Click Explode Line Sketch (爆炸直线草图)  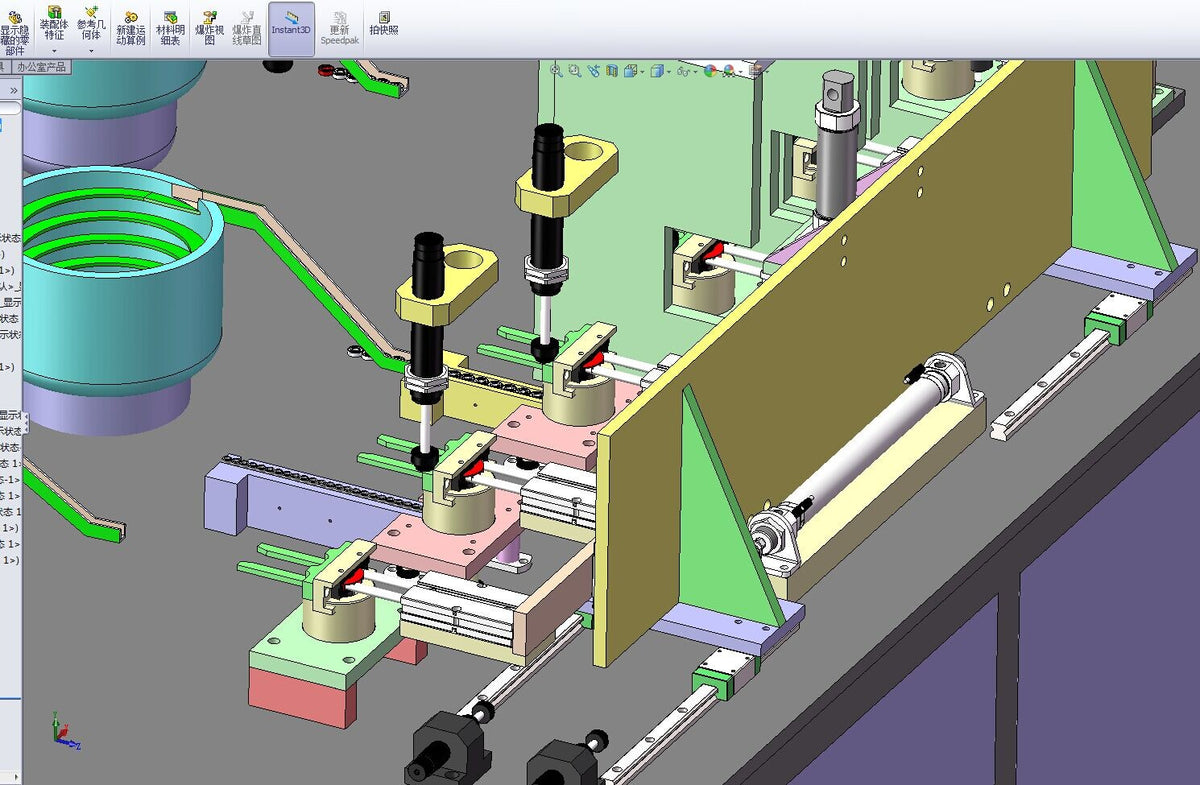(x=247, y=29)
